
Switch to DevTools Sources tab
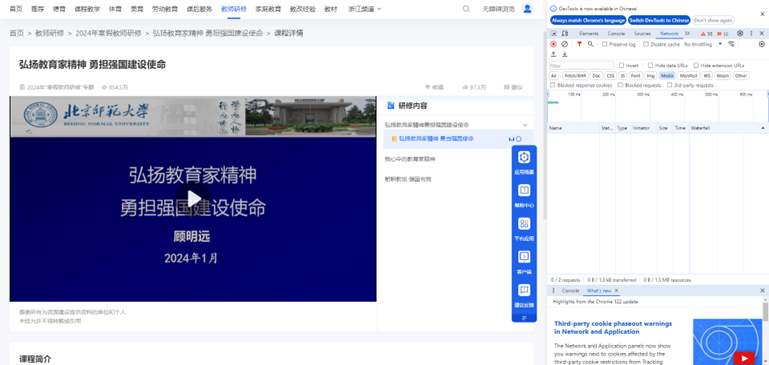coord(642,33)
